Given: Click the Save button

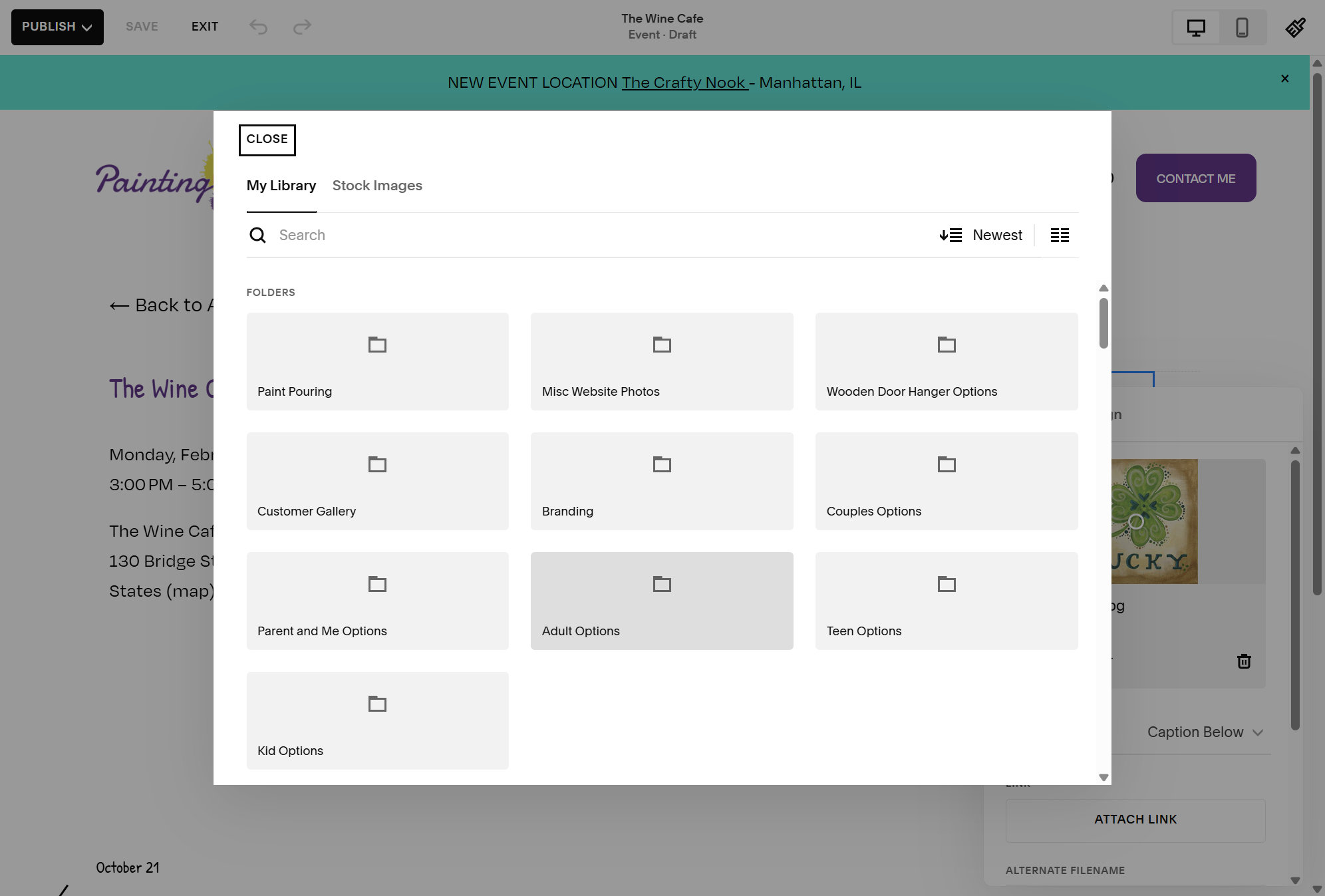Looking at the screenshot, I should coord(142,27).
